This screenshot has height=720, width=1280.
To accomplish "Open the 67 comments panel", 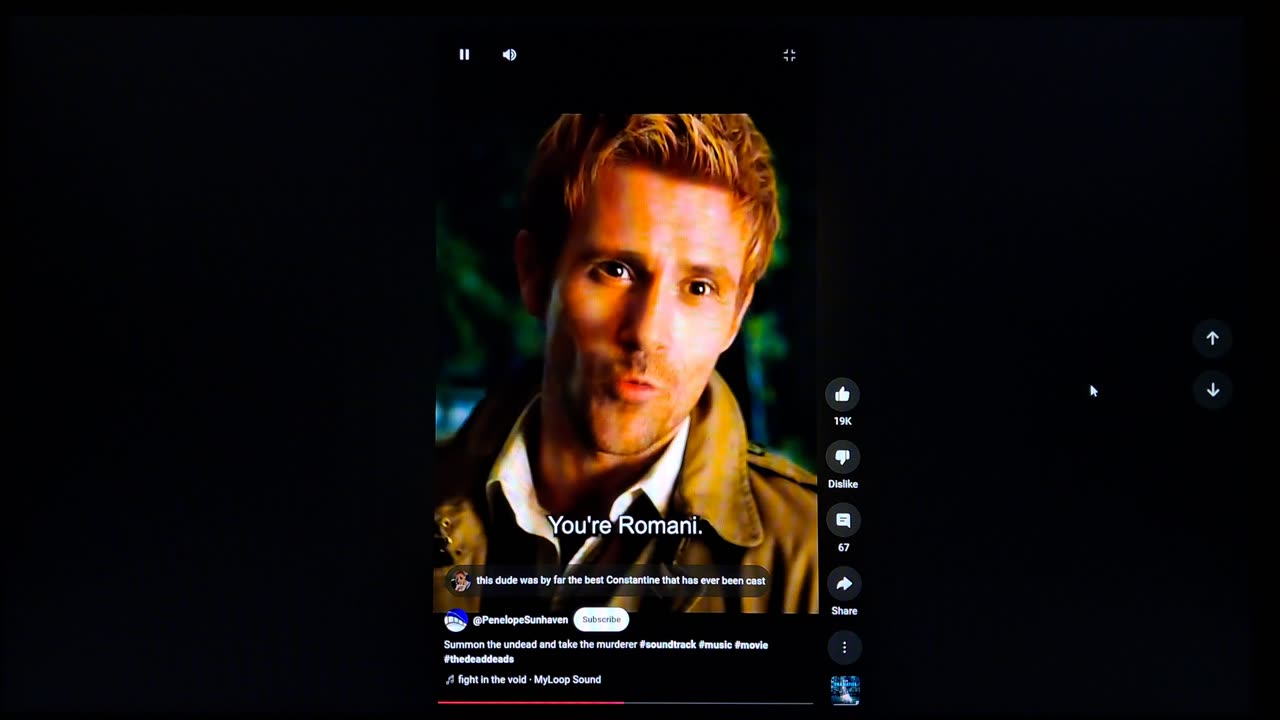I will pos(843,520).
